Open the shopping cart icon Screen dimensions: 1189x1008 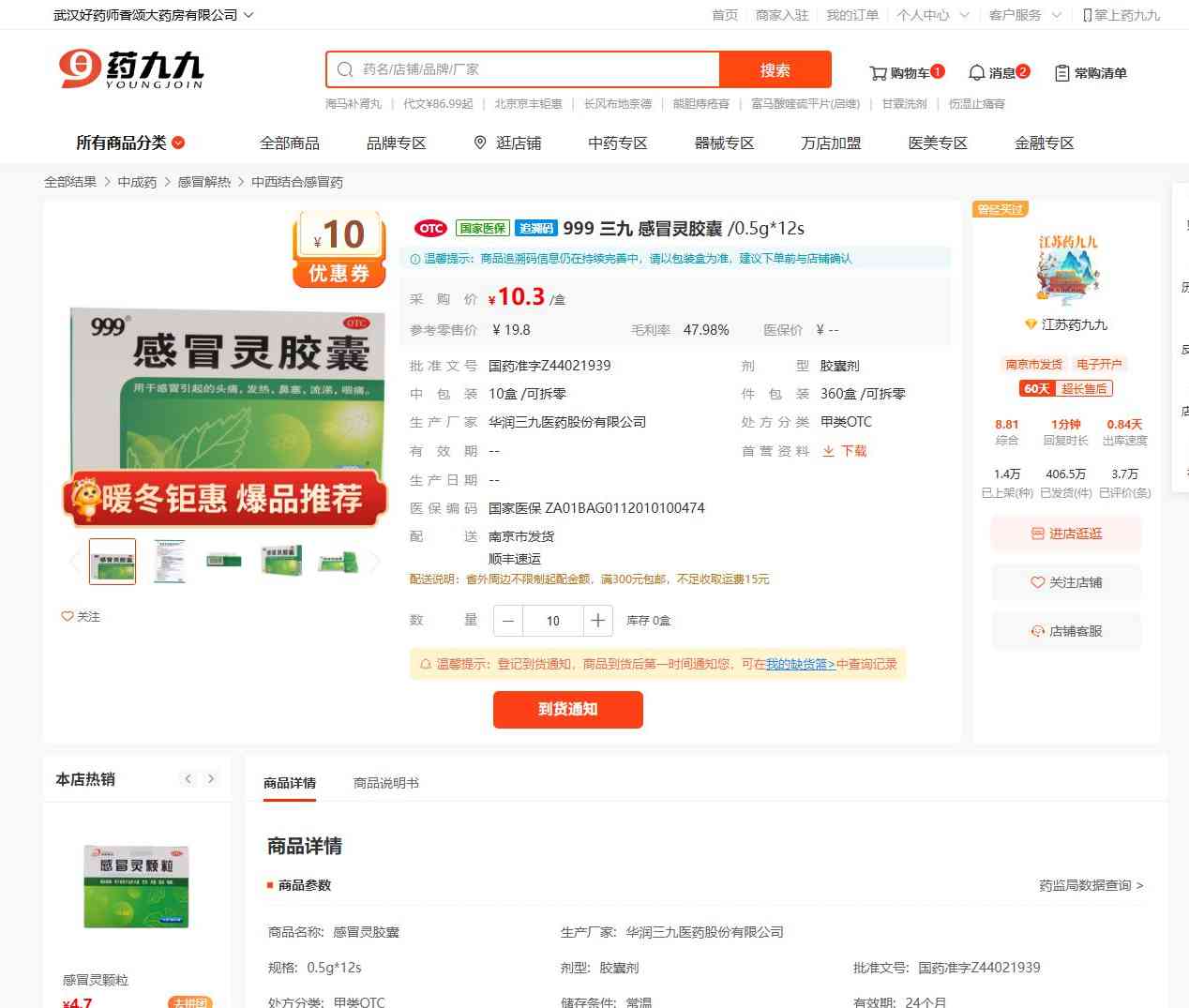879,73
